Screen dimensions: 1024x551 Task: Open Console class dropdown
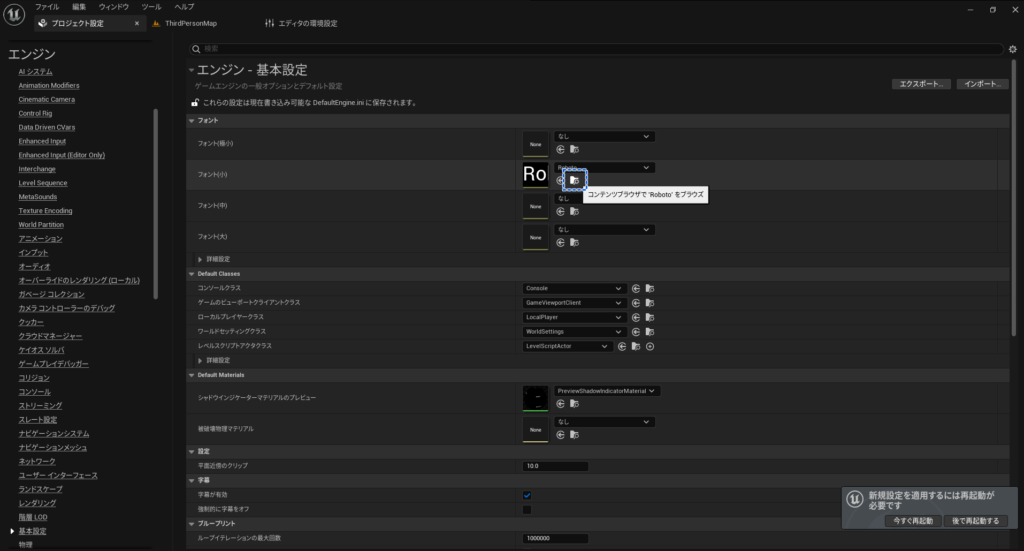tap(573, 289)
